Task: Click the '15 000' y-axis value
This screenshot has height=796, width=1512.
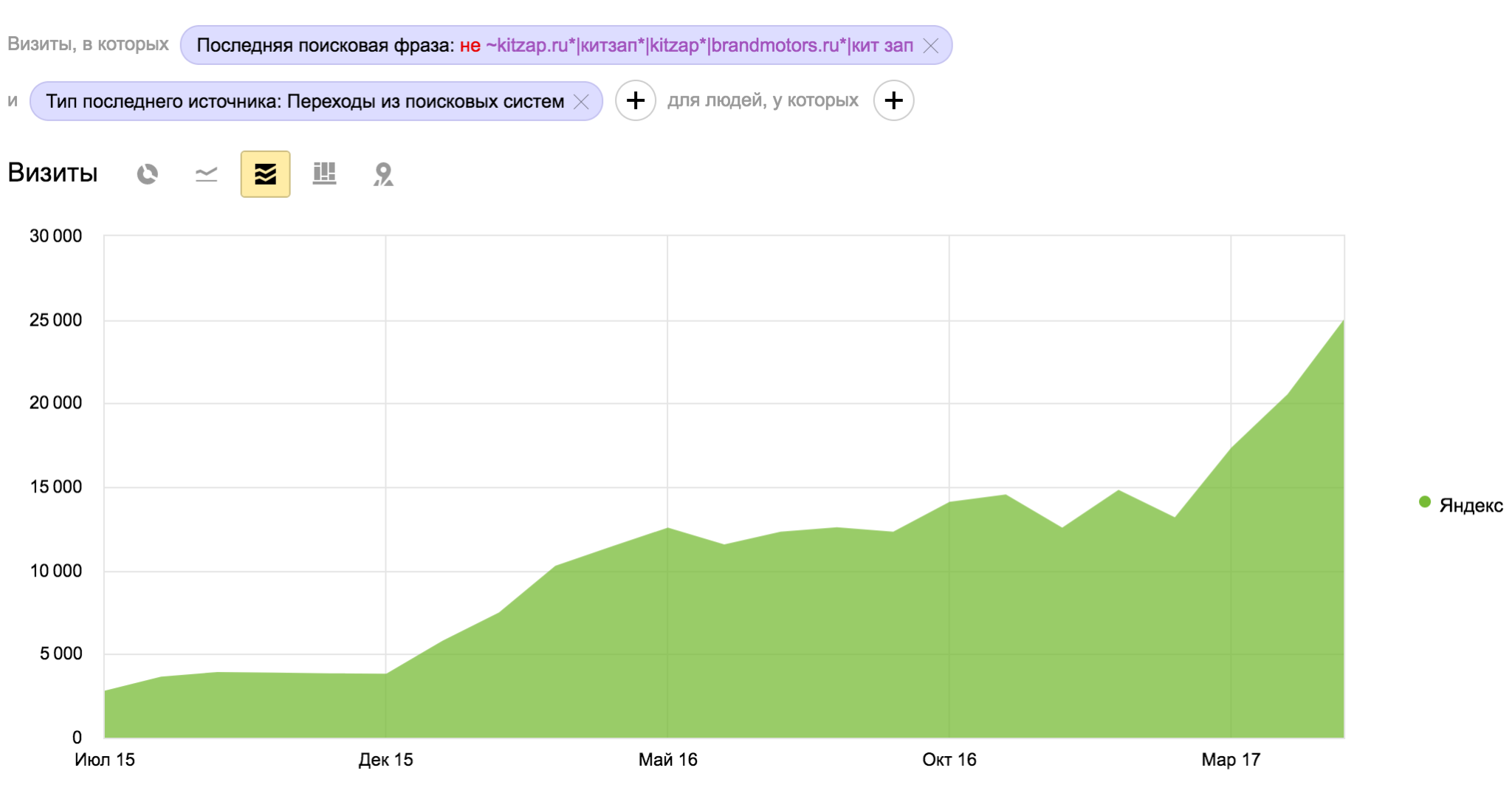Action: pyautogui.click(x=55, y=487)
